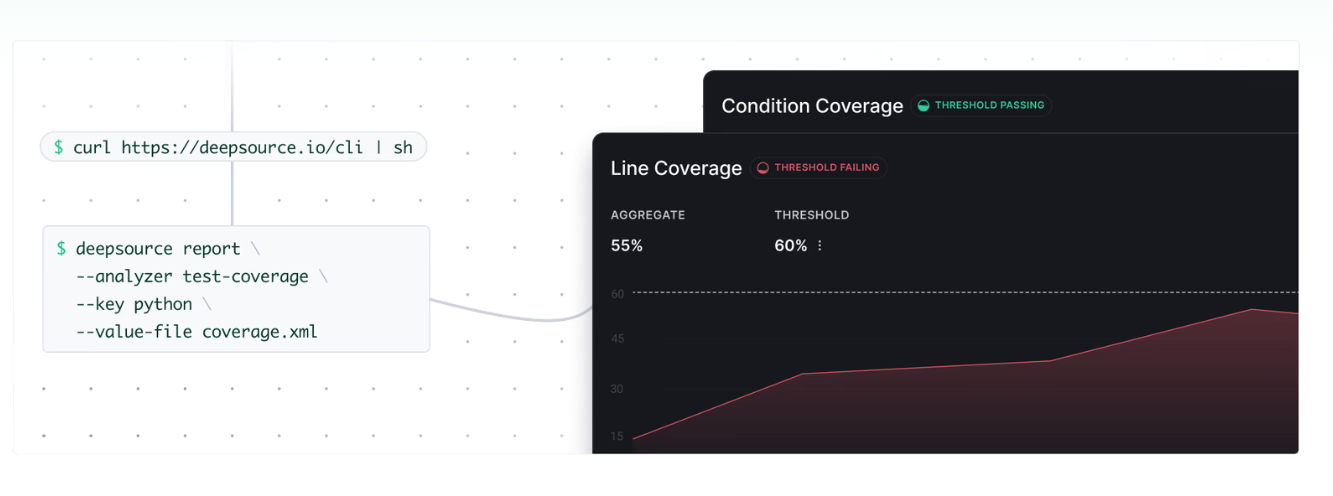The image size is (1333, 496).
Task: Click the 15 label on the y-axis
Action: pyautogui.click(x=617, y=437)
